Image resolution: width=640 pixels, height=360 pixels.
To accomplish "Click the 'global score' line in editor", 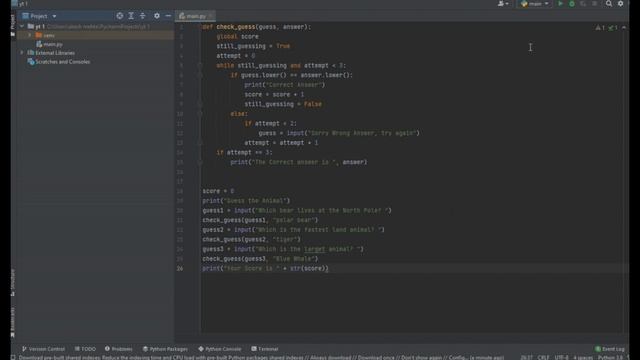I will pos(237,37).
